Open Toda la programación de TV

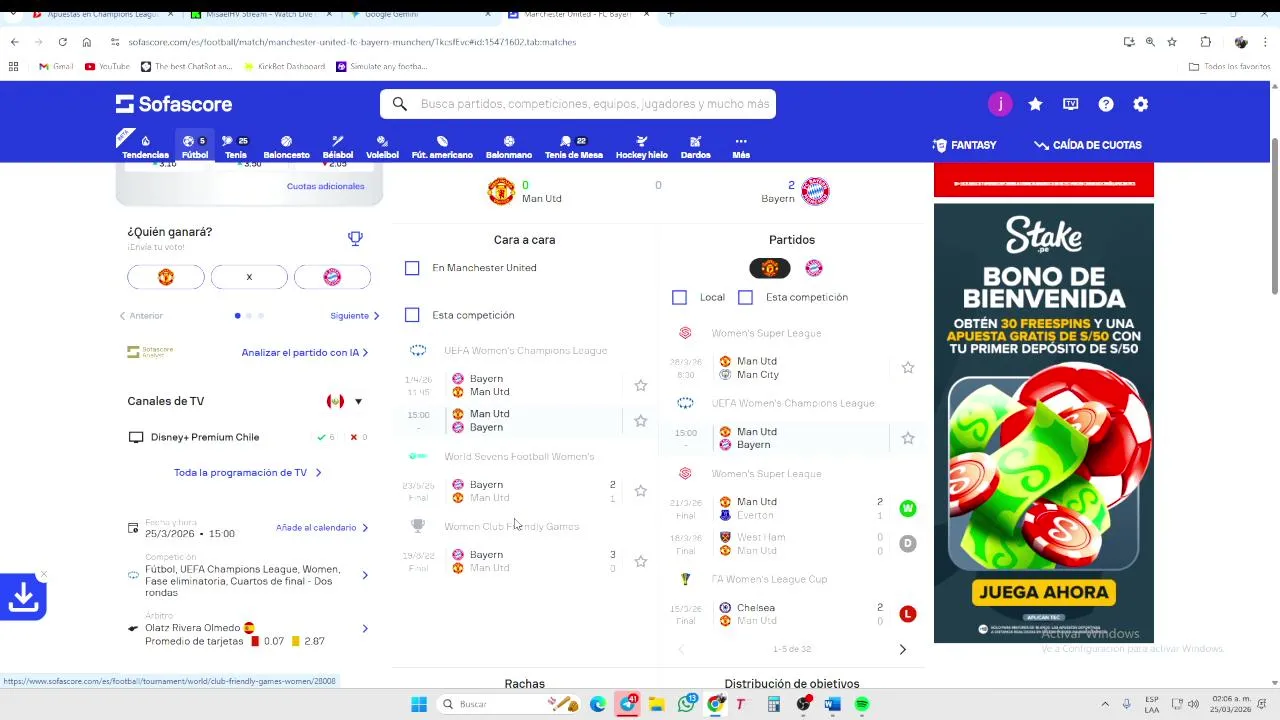click(x=248, y=473)
